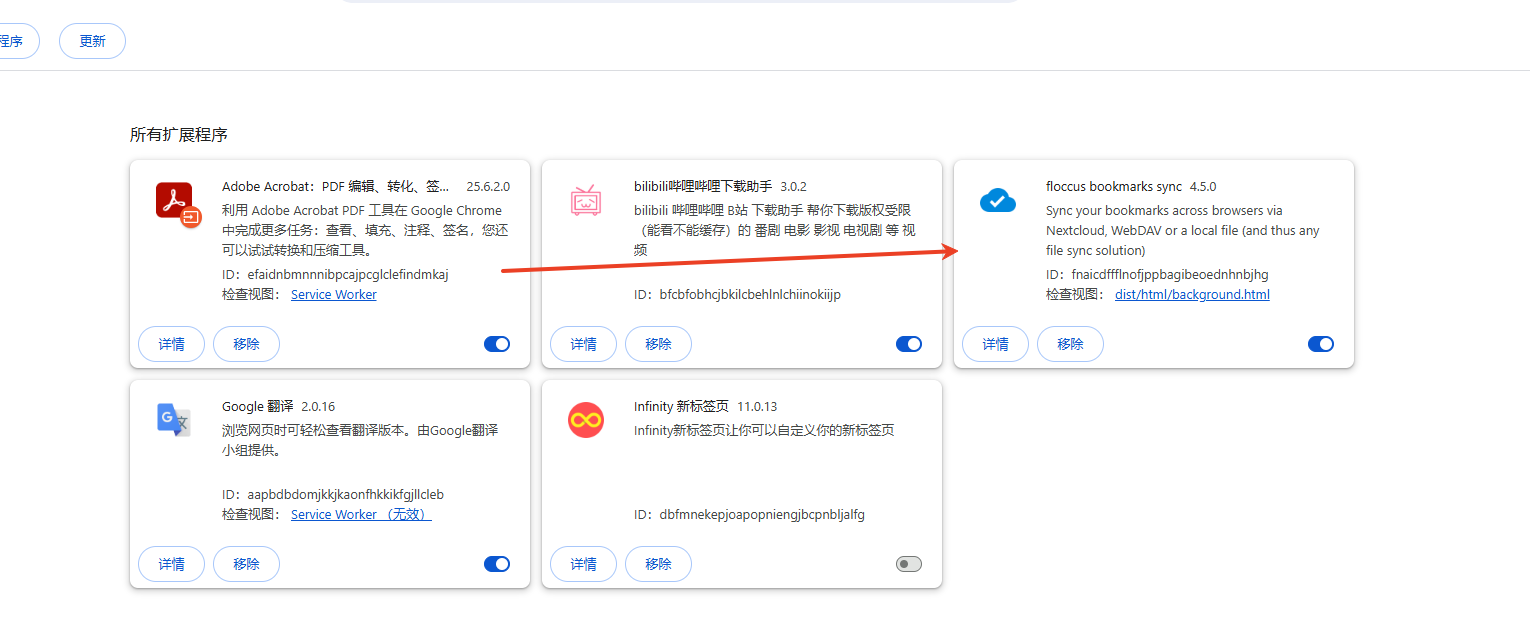The width and height of the screenshot is (1530, 635).
Task: Open details for Adobe Acrobat extension
Action: click(x=171, y=343)
